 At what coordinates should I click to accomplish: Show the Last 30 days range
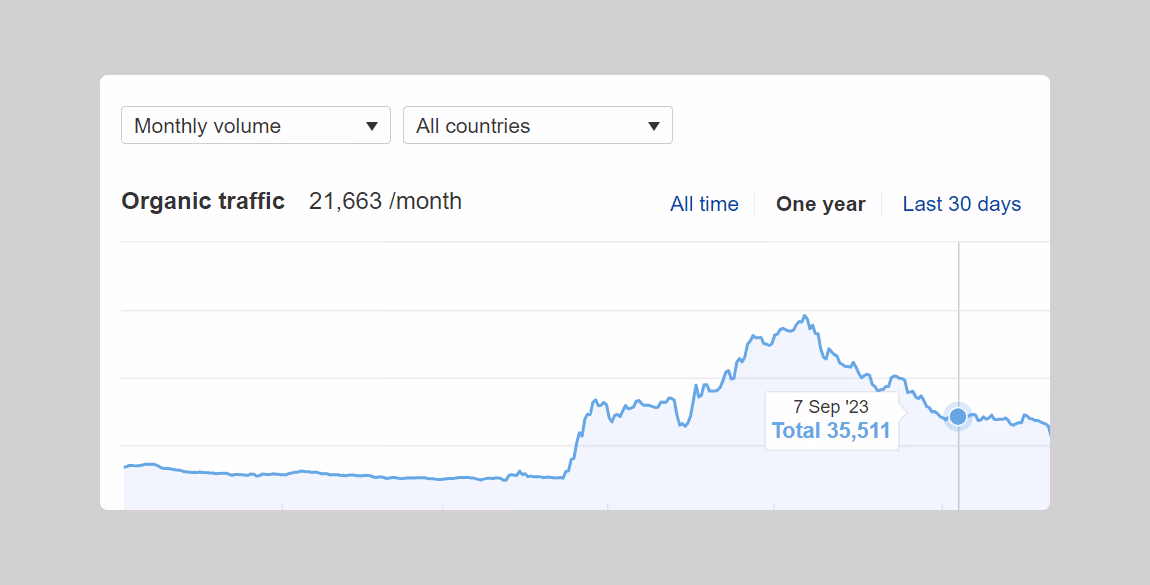tap(962, 204)
